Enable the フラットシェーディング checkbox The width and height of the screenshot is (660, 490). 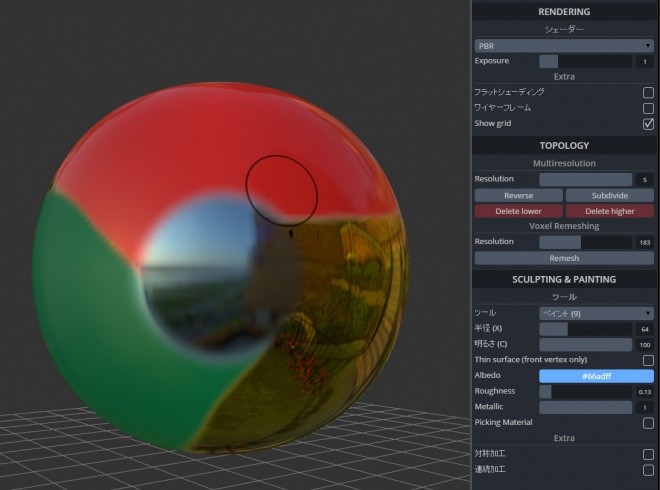pos(648,92)
